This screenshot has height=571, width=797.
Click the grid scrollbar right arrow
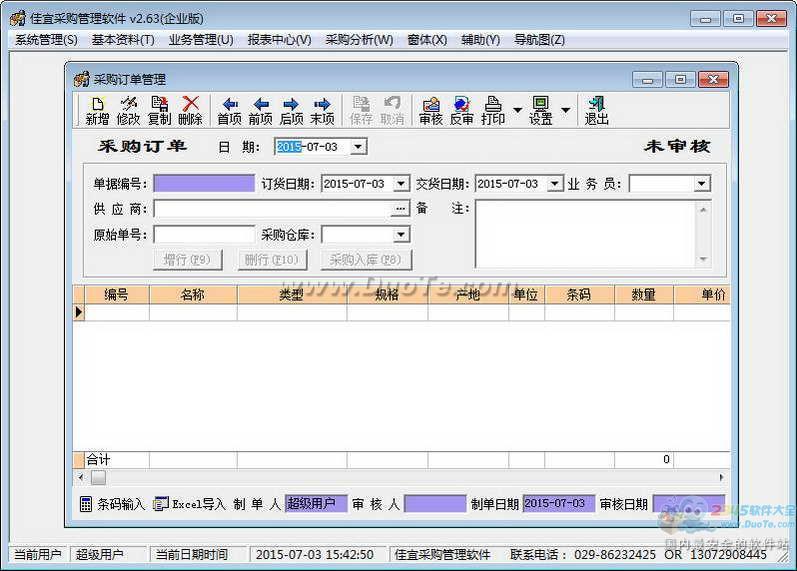click(x=721, y=477)
